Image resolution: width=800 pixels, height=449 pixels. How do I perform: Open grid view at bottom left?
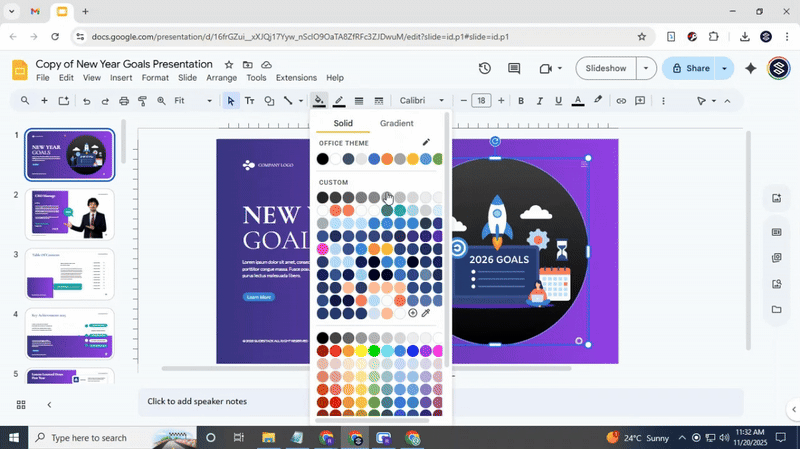coord(21,405)
